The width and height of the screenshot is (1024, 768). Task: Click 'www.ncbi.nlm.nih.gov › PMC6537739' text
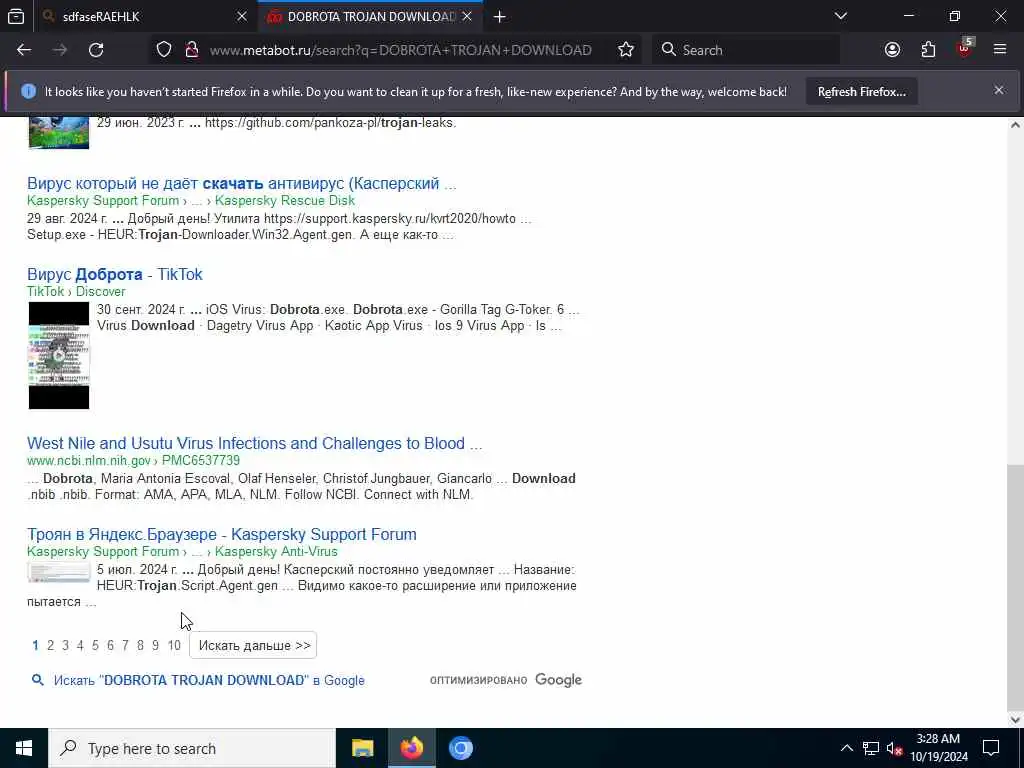[133, 460]
